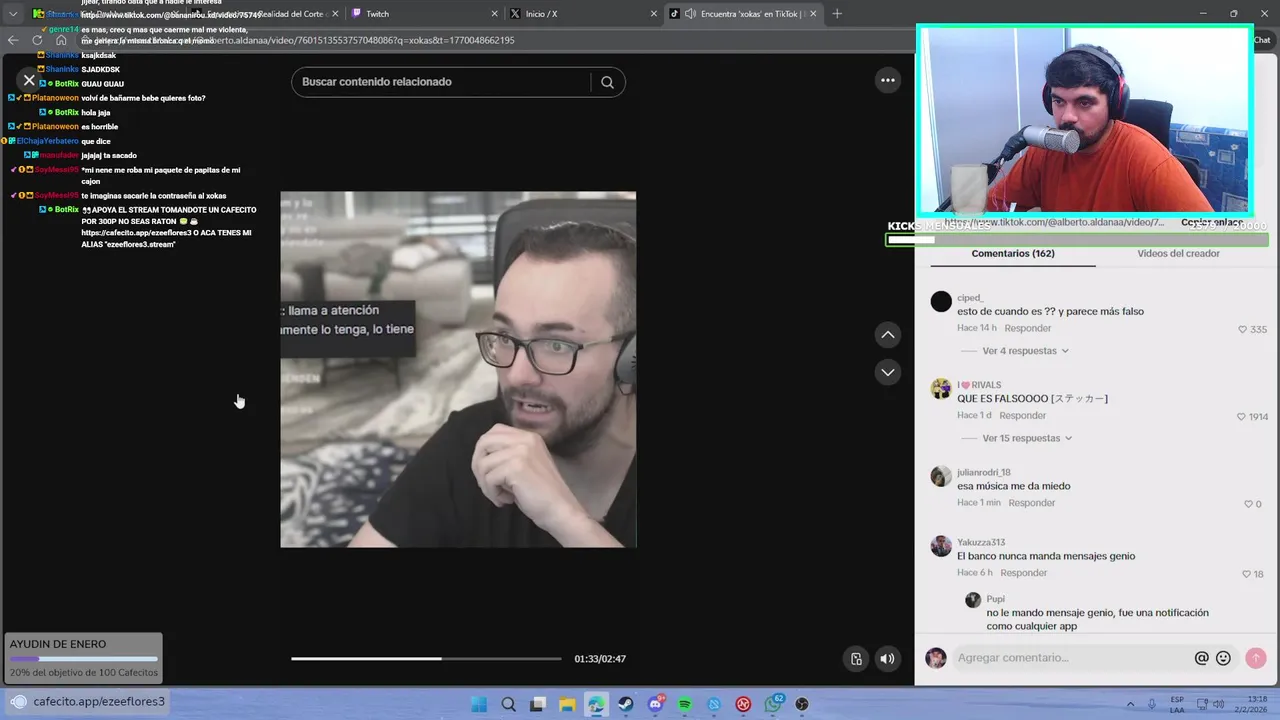
Task: Open 'Videos del creador' tab
Action: click(1178, 253)
